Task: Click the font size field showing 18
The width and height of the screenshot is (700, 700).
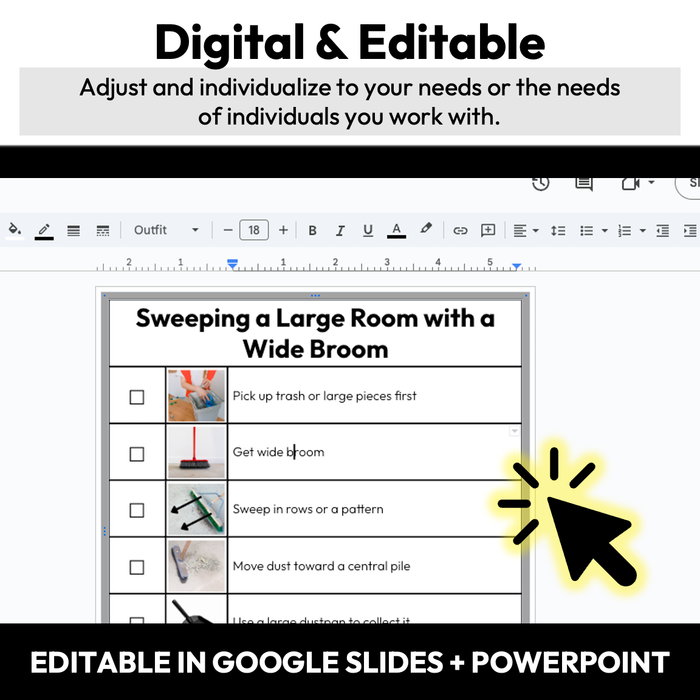Action: coord(254,230)
